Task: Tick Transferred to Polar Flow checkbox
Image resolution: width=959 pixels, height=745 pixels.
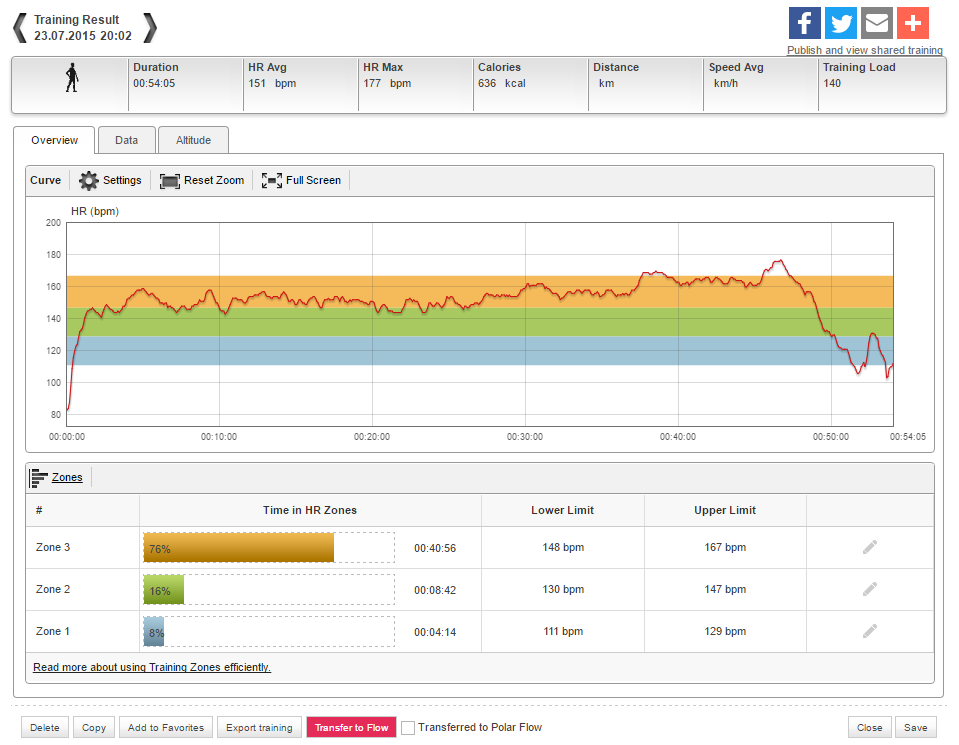Action: 408,727
